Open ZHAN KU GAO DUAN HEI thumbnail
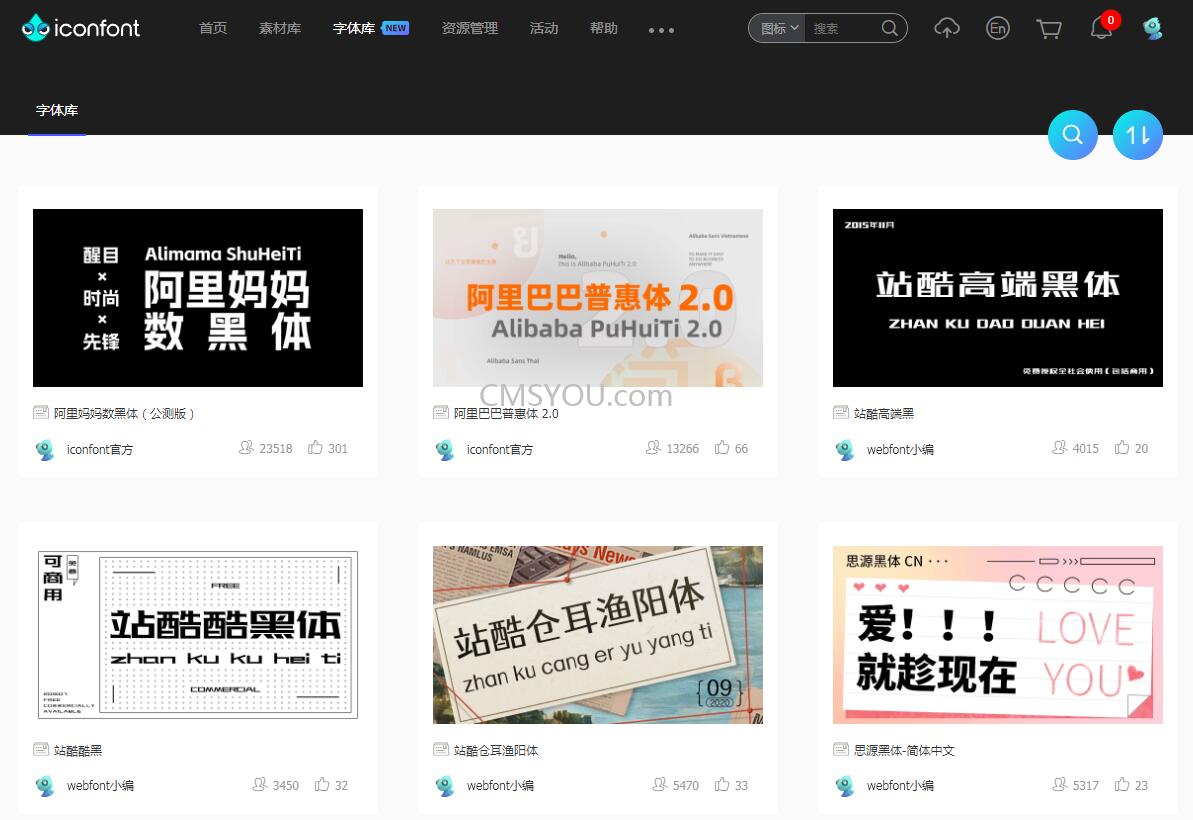The width and height of the screenshot is (1193, 820). point(997,297)
